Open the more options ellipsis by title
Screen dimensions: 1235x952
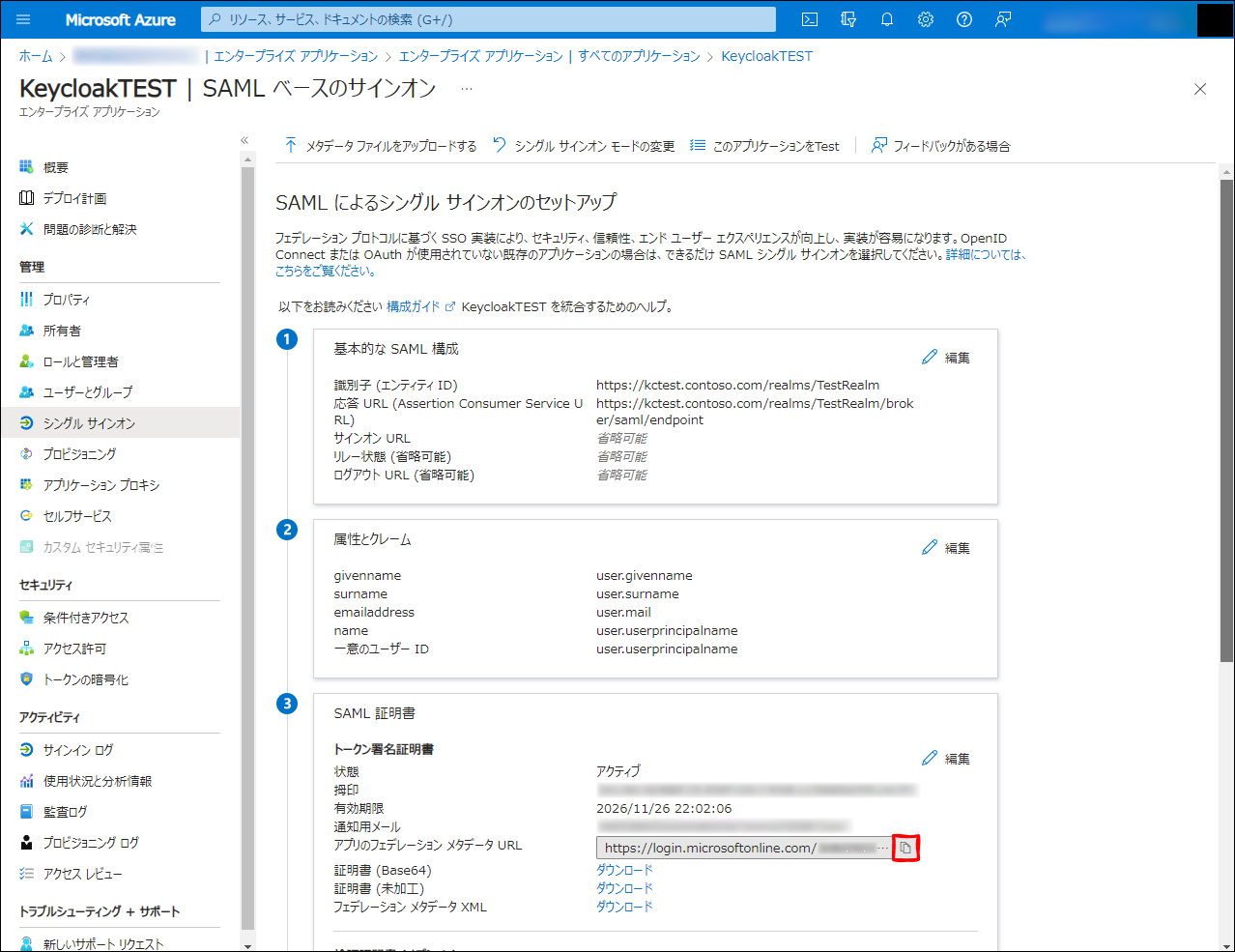click(x=467, y=89)
